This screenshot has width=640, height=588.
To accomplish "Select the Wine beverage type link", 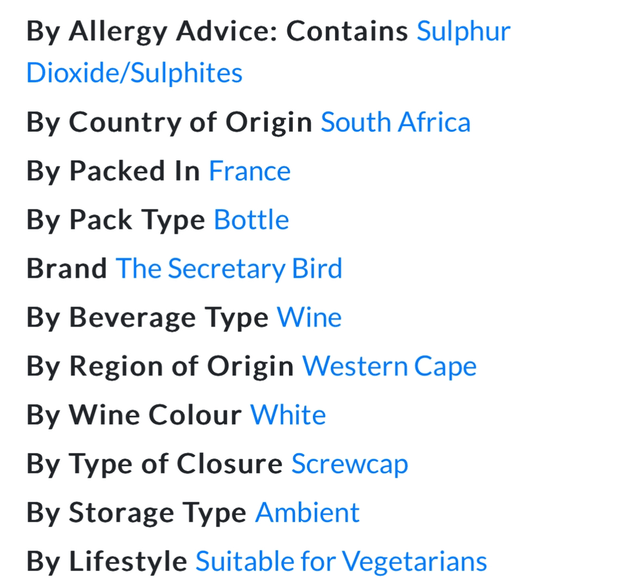I will (309, 317).
